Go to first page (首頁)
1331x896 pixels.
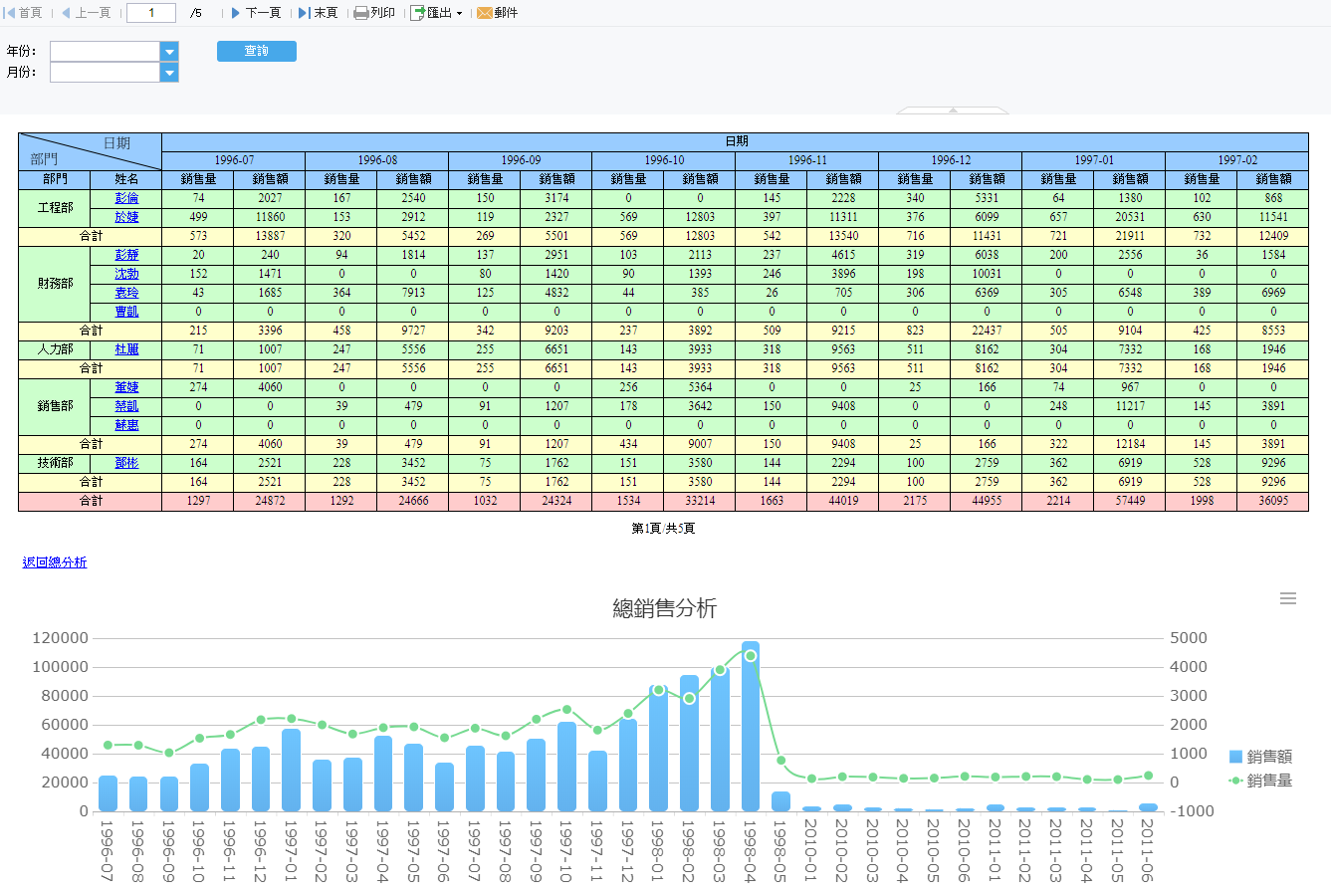click(x=24, y=13)
